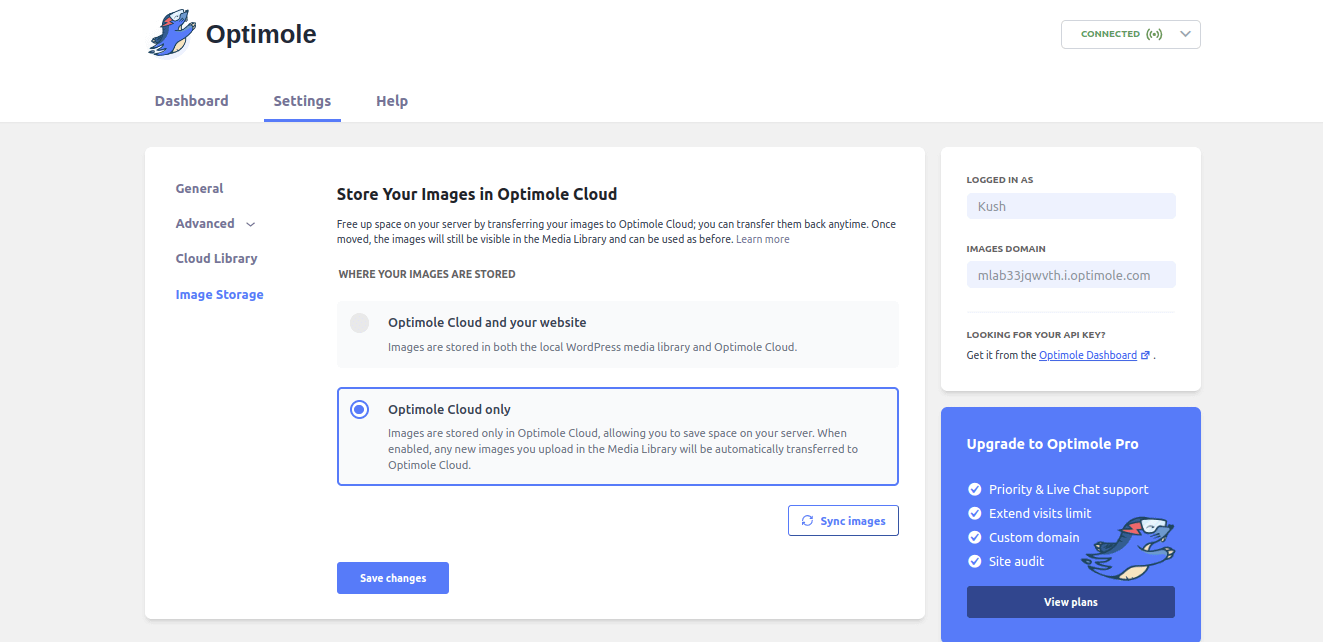Viewport: 1323px width, 642px height.
Task: Go to General settings section
Action: coord(199,188)
